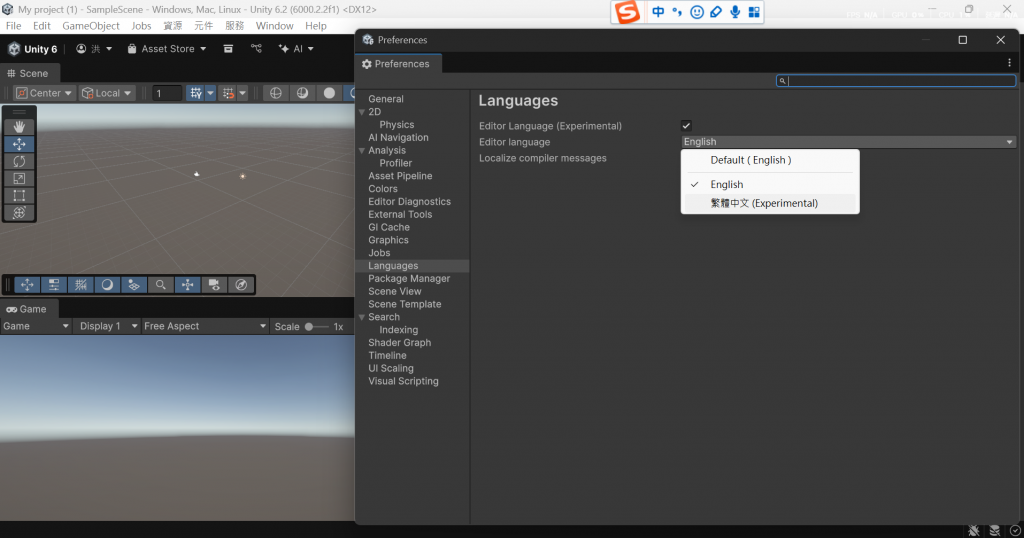Open Preferences kebab options menu
Screen dimensions: 1024x538
(1009, 63)
